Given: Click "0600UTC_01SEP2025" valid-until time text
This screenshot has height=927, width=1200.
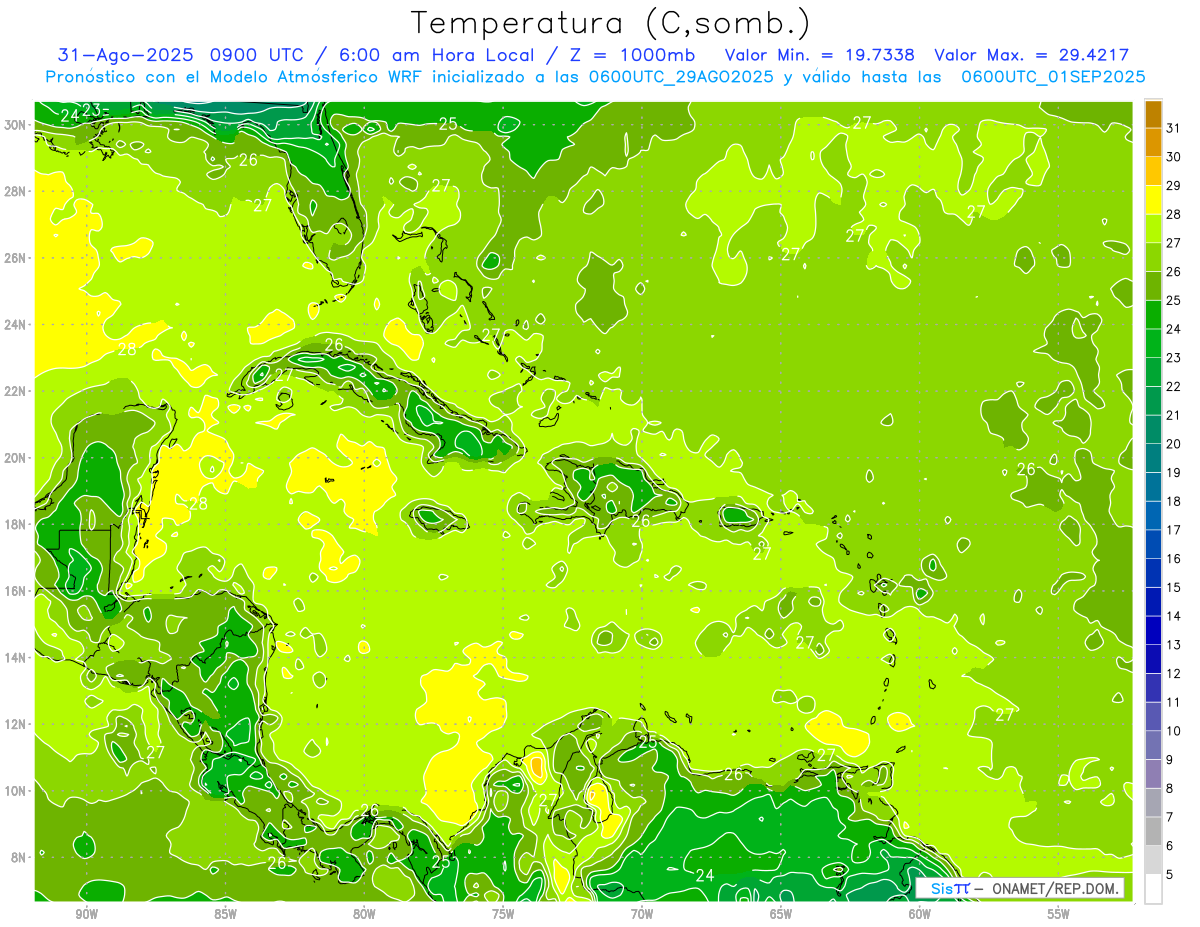Looking at the screenshot, I should tap(1053, 77).
